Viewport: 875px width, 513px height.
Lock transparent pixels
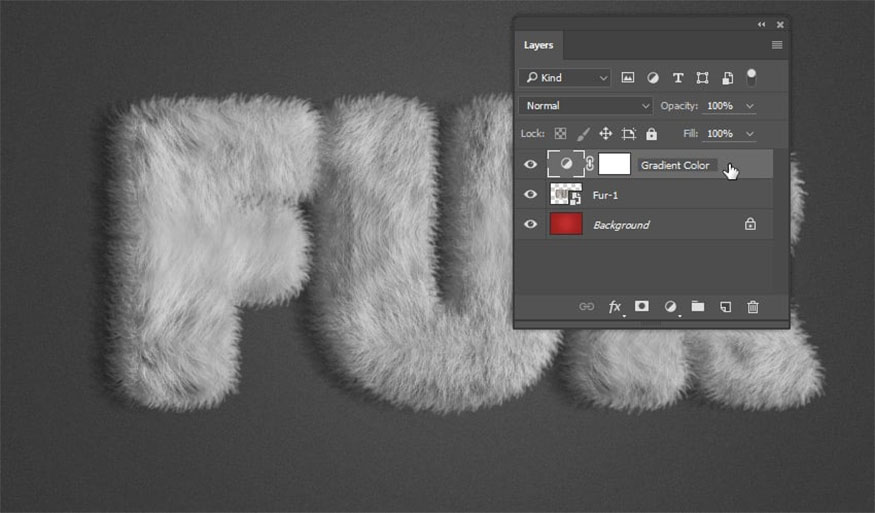pos(561,134)
